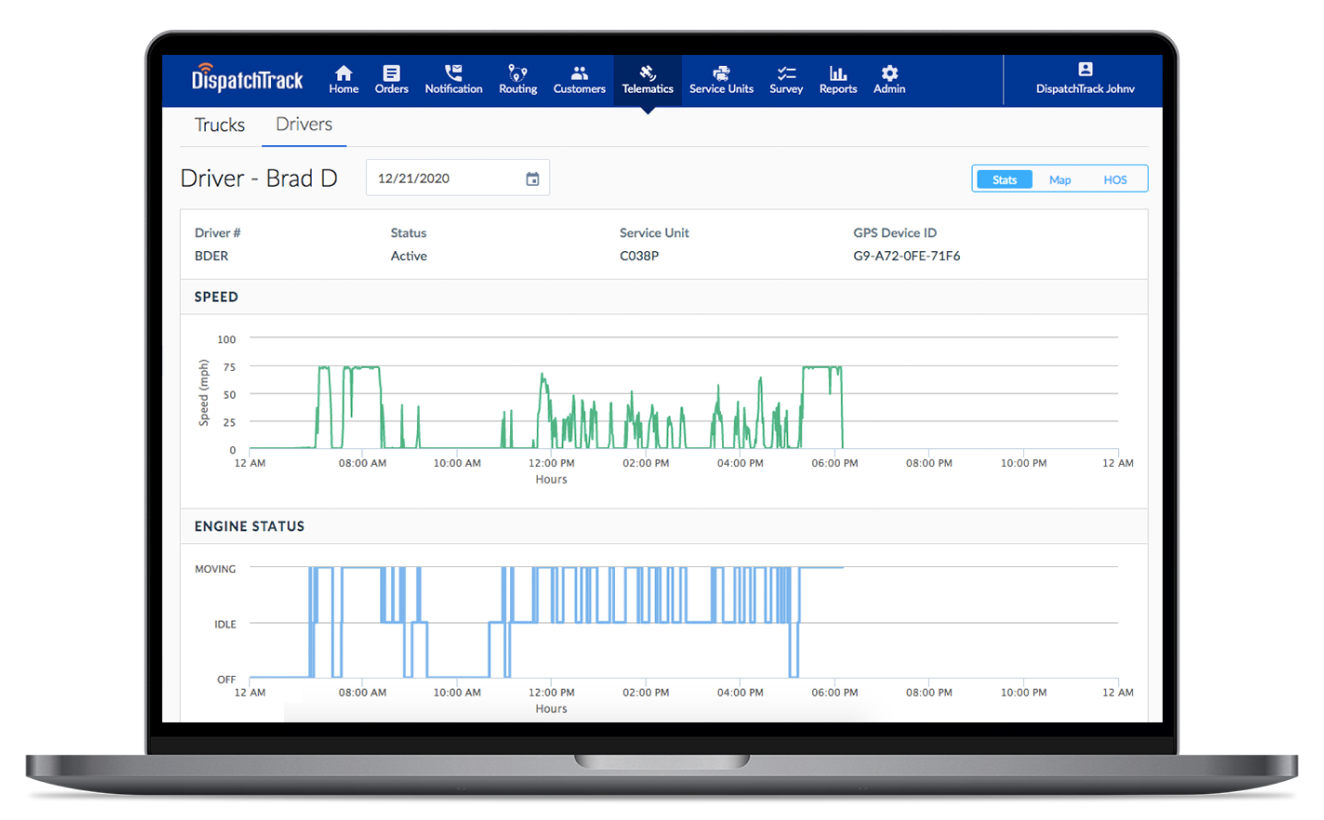1324x820 pixels.
Task: Click the Speed (mph) axis label
Action: click(x=204, y=393)
